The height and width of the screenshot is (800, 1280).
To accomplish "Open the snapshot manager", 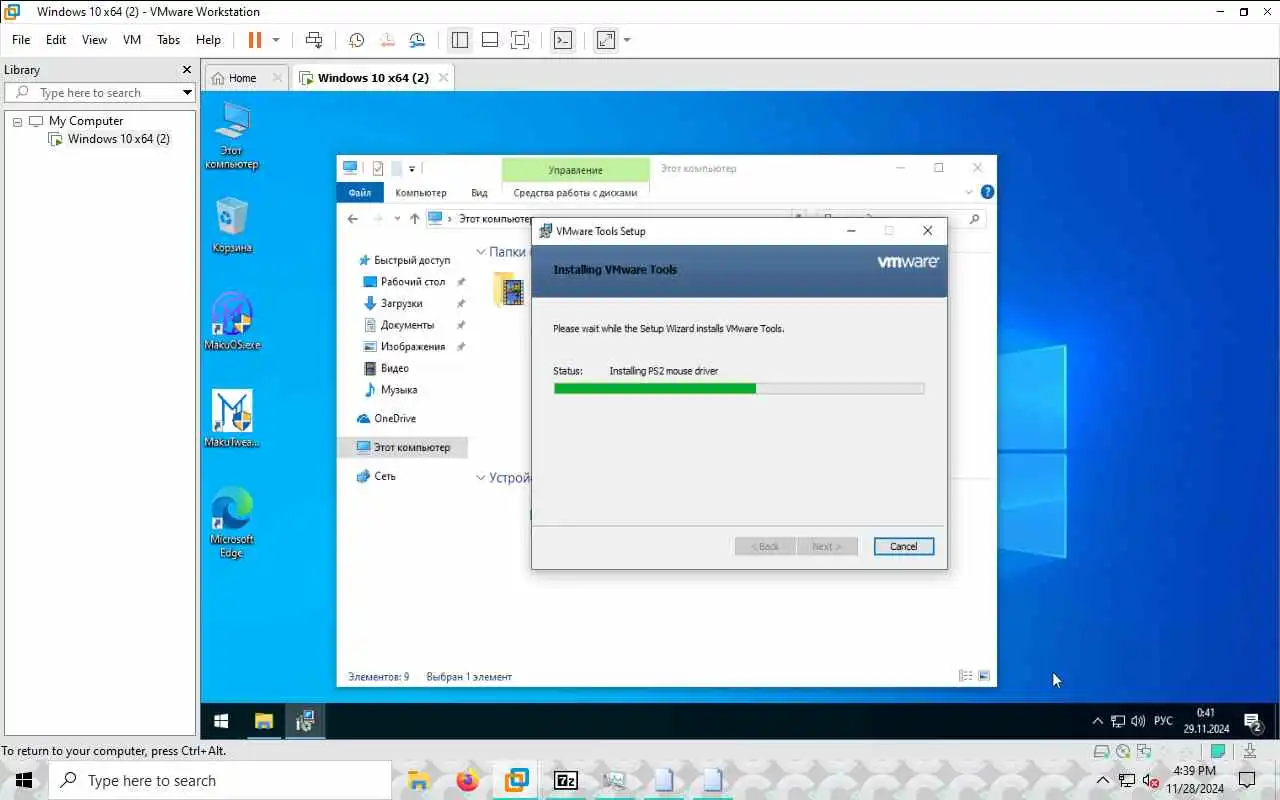I will (x=417, y=40).
